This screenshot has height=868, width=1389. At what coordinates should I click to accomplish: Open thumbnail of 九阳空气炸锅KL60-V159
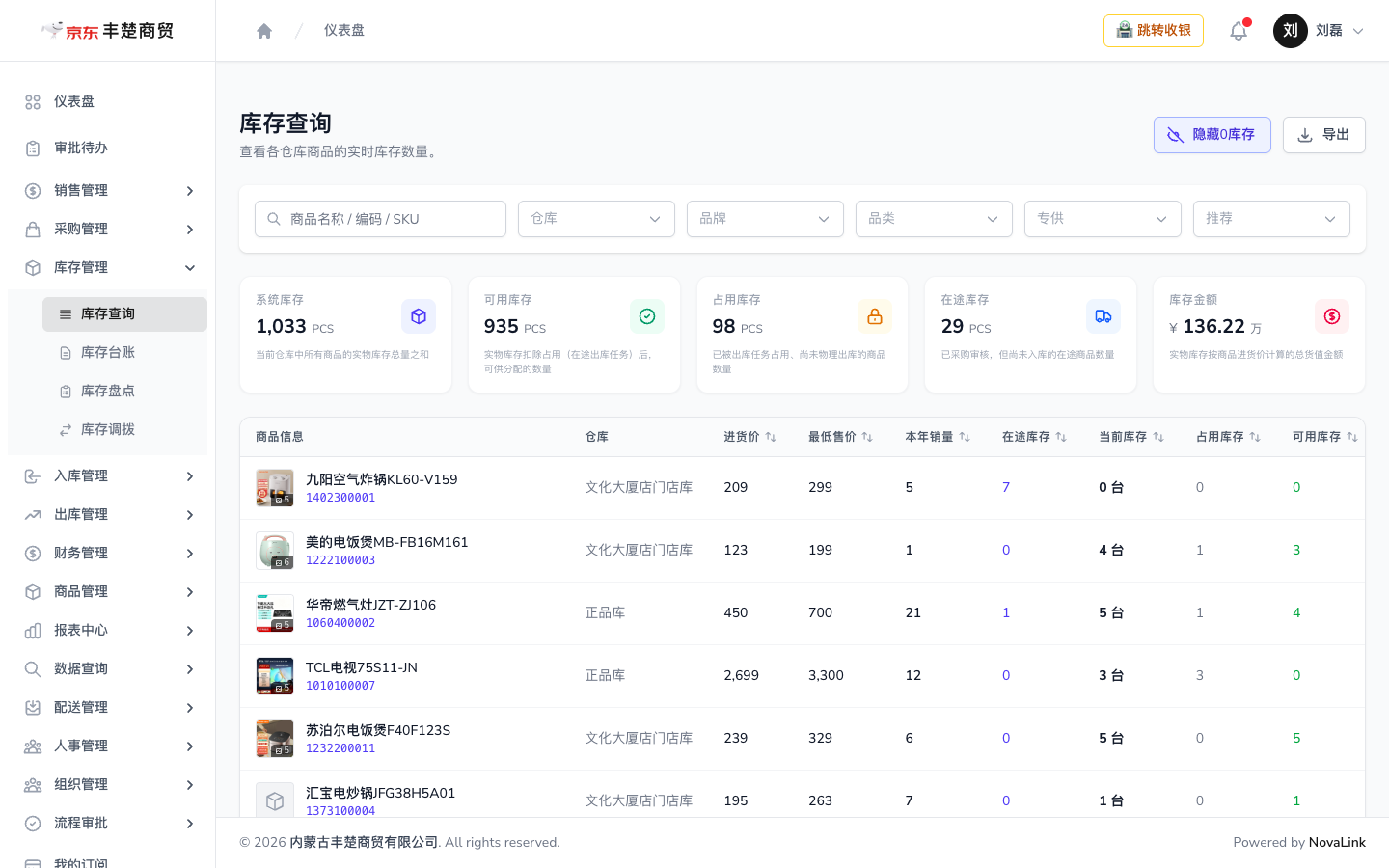[275, 488]
